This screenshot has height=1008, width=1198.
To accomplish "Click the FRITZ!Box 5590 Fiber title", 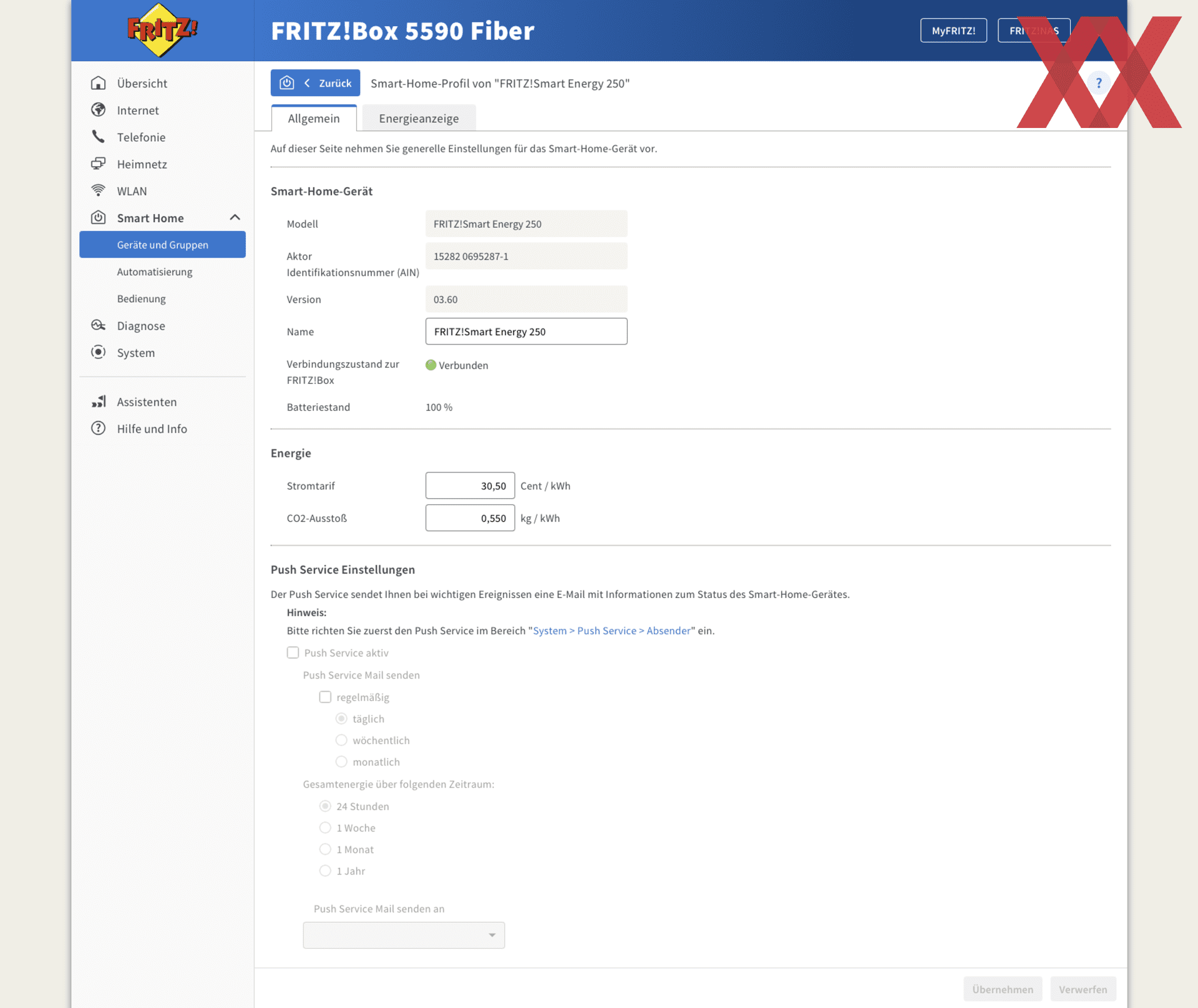I will pyautogui.click(x=402, y=31).
